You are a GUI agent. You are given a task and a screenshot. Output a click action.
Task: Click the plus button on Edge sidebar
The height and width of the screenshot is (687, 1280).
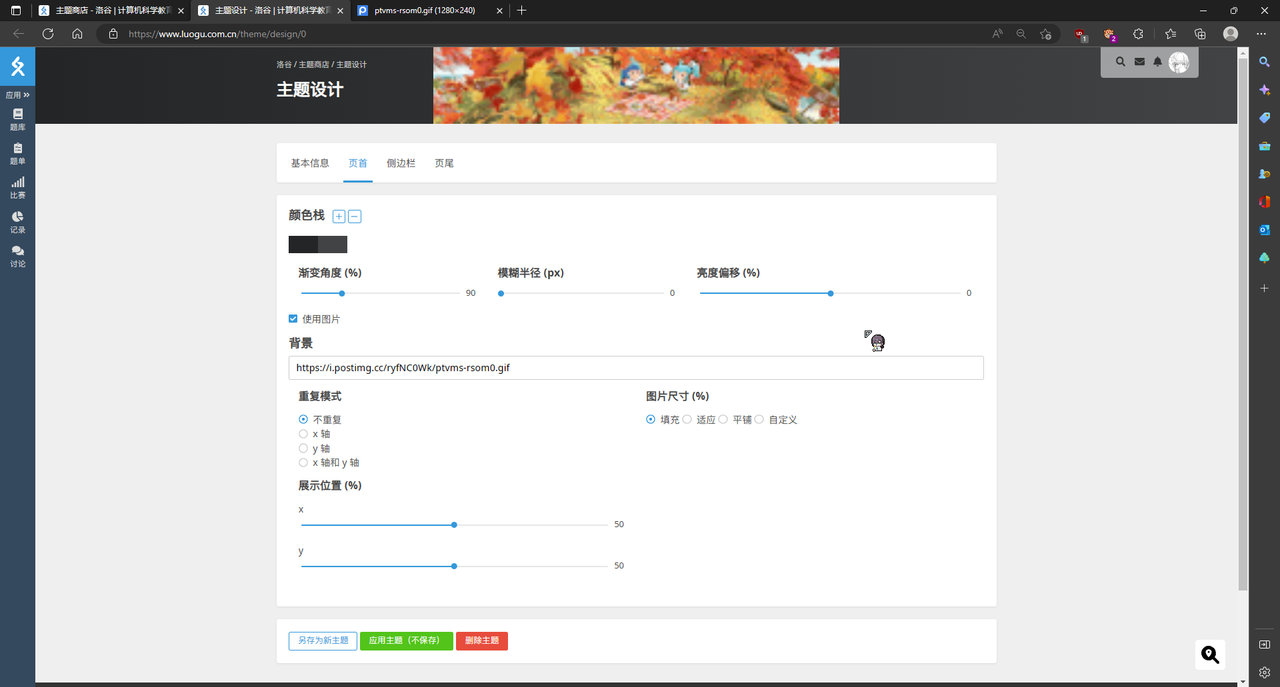pos(1264,288)
